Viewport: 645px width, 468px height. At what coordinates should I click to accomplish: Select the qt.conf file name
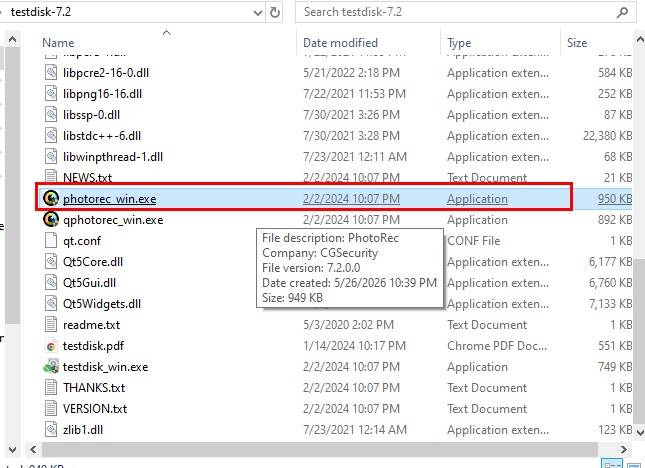pos(81,241)
